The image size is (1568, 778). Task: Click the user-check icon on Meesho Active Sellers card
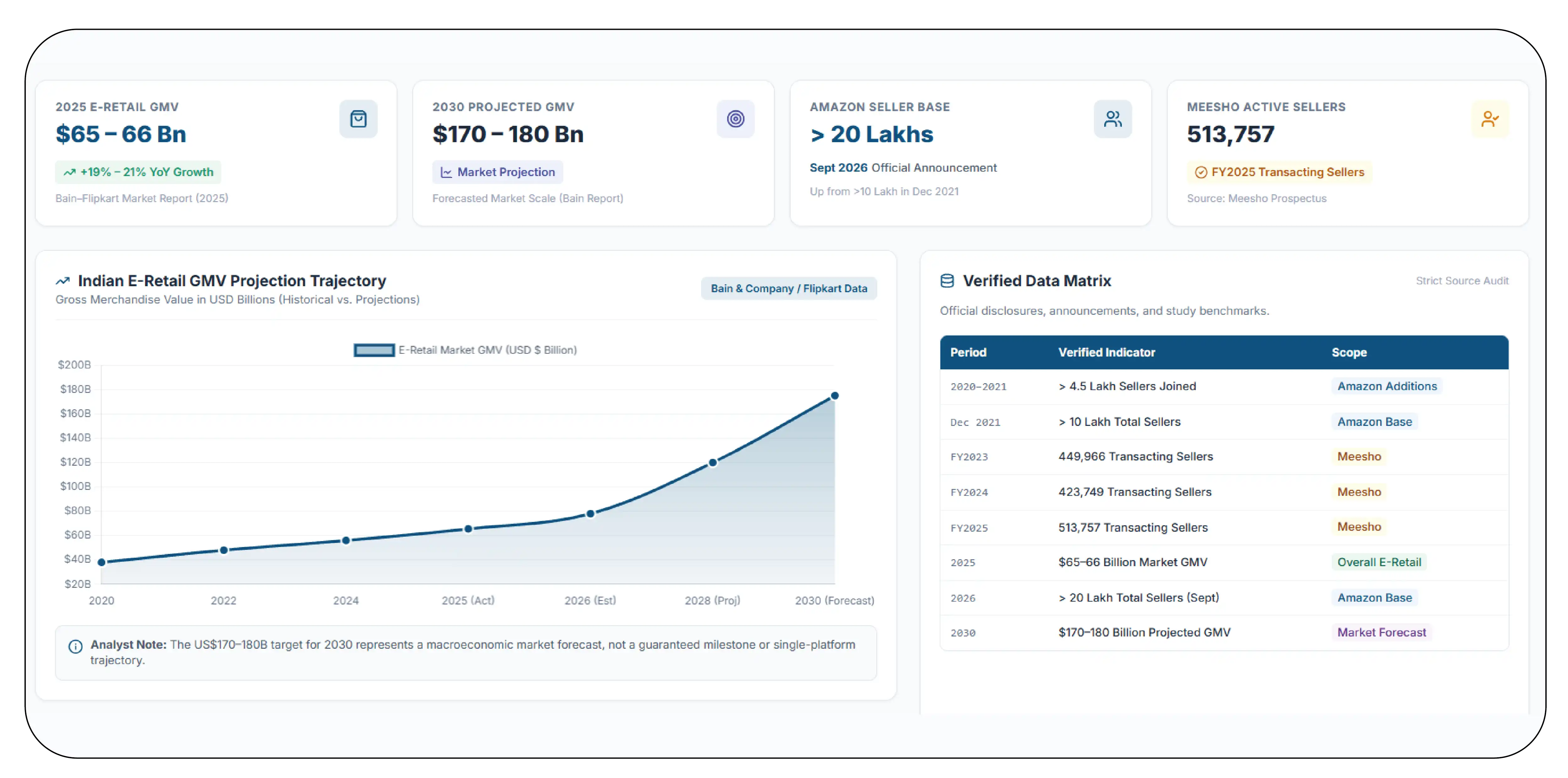[x=1490, y=119]
